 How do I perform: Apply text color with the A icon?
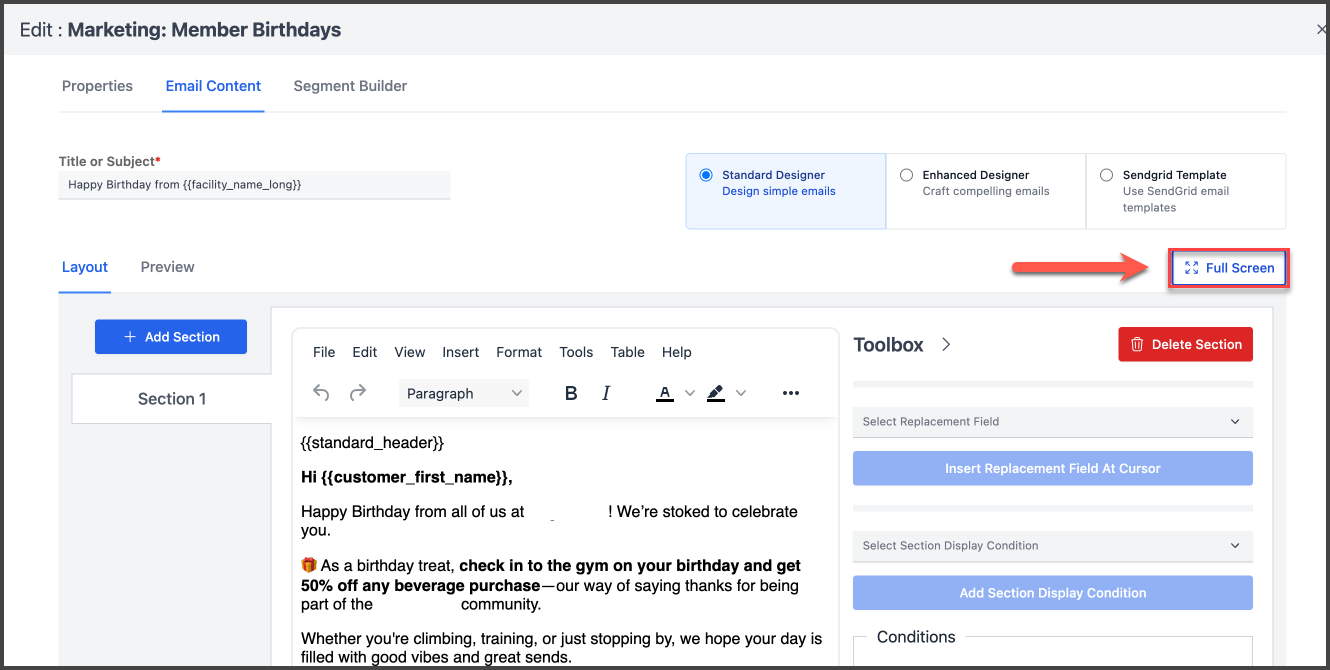[x=665, y=393]
